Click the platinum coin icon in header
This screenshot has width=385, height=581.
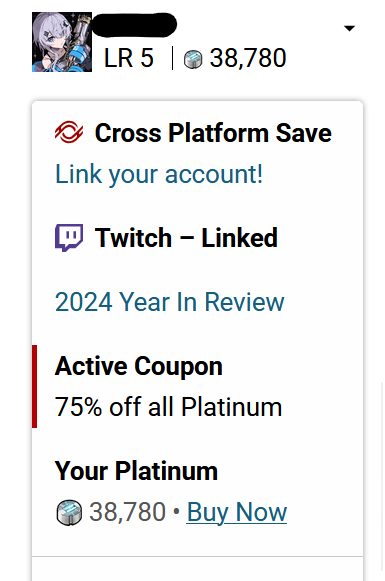click(x=193, y=59)
